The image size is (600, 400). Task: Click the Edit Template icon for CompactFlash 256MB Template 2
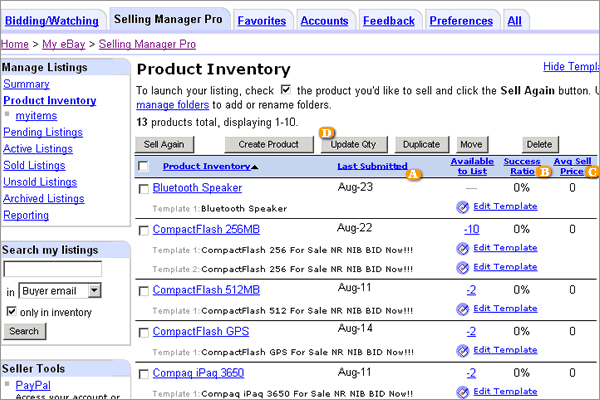pos(463,268)
